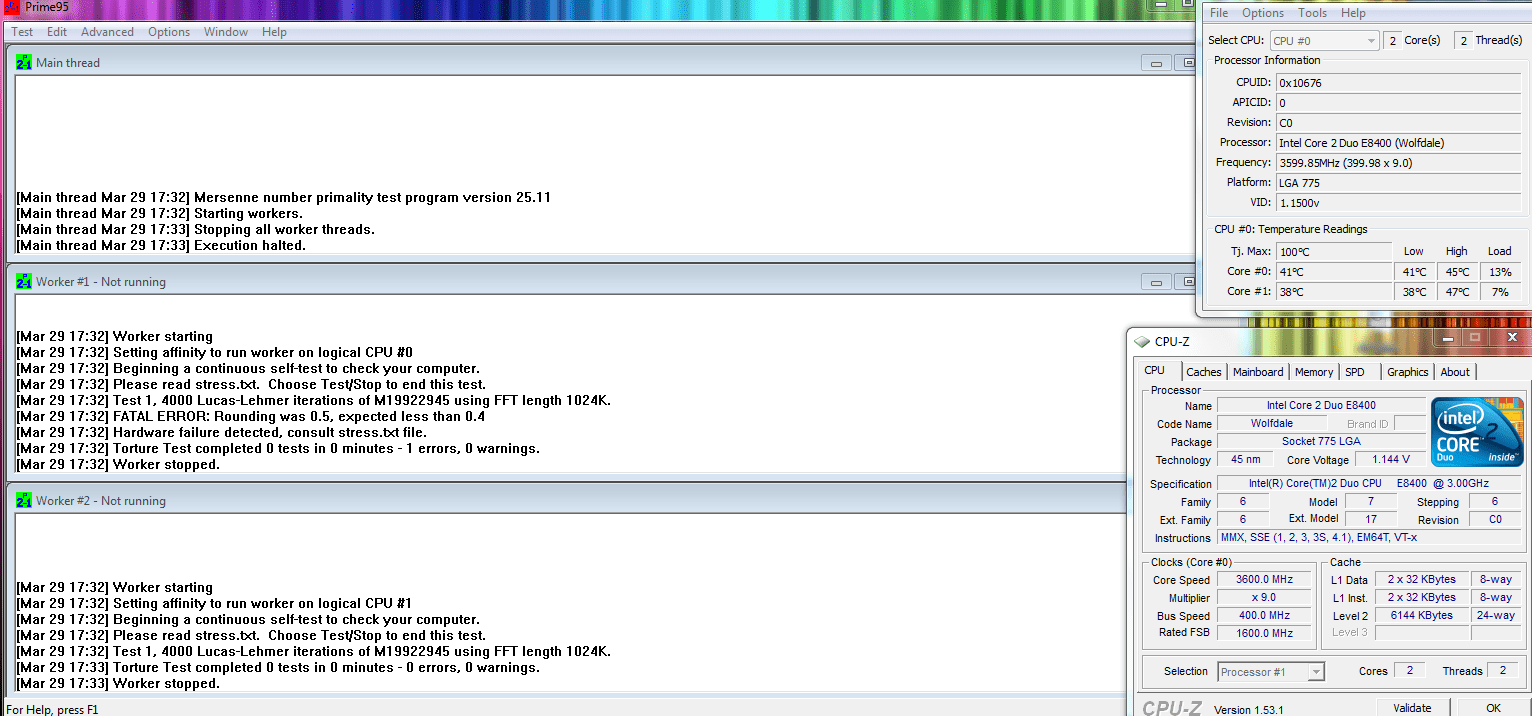Minimize the CPU-Z window
The width and height of the screenshot is (1532, 716).
1445,339
